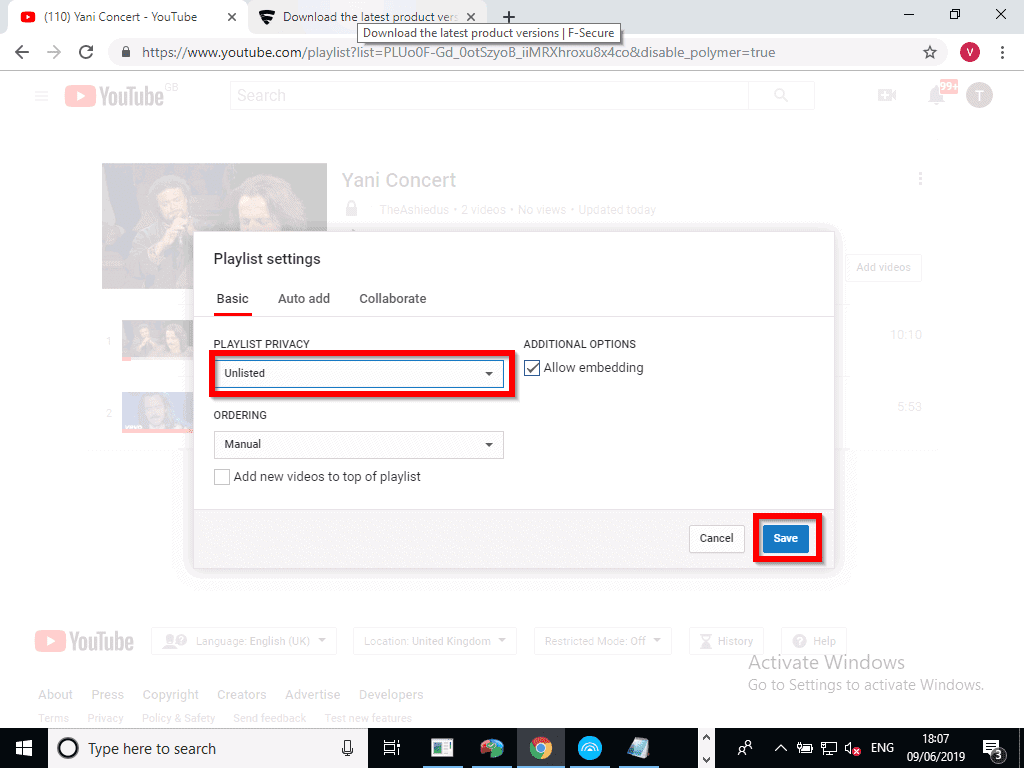Open the Playlist Privacy dropdown showing Unlisted
The width and height of the screenshot is (1024, 768).
pyautogui.click(x=358, y=373)
